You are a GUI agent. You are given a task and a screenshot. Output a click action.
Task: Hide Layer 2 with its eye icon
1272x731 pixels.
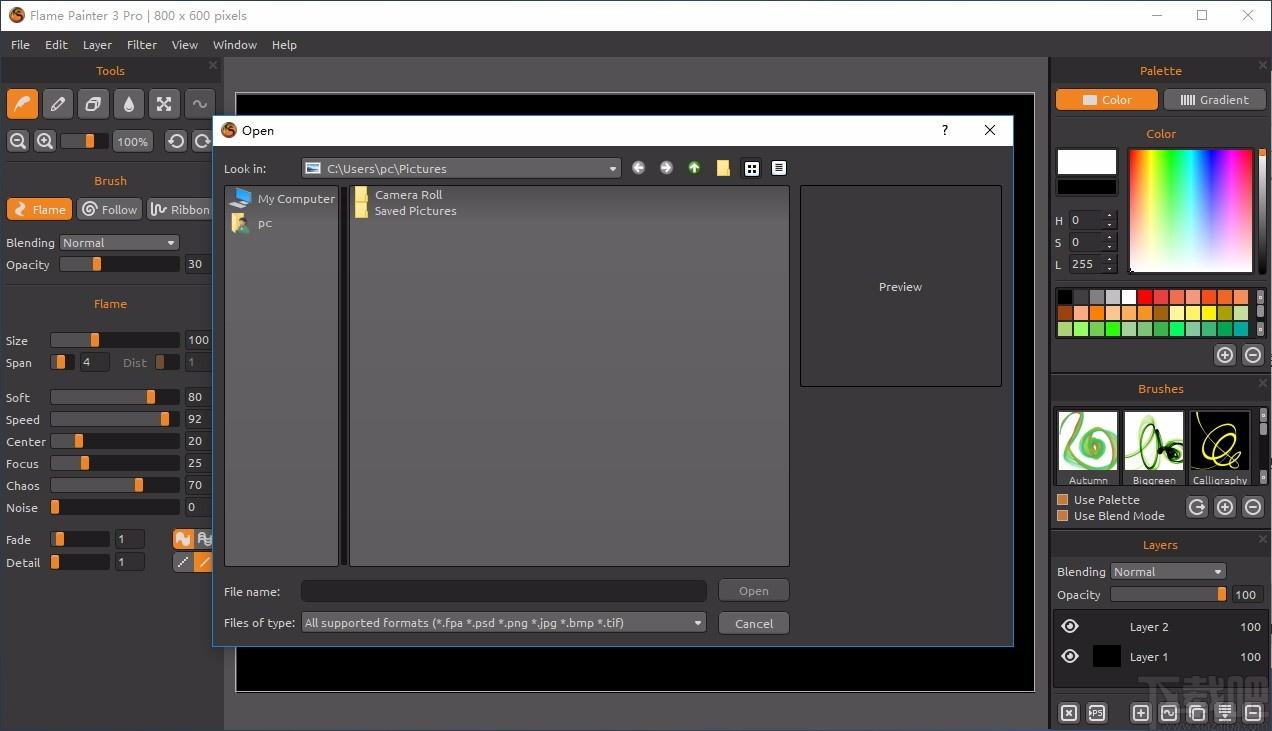(x=1070, y=627)
